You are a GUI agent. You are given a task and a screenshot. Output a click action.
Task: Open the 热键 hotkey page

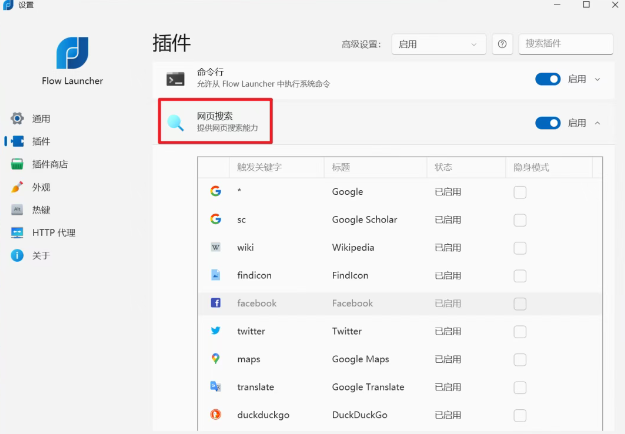(x=41, y=210)
